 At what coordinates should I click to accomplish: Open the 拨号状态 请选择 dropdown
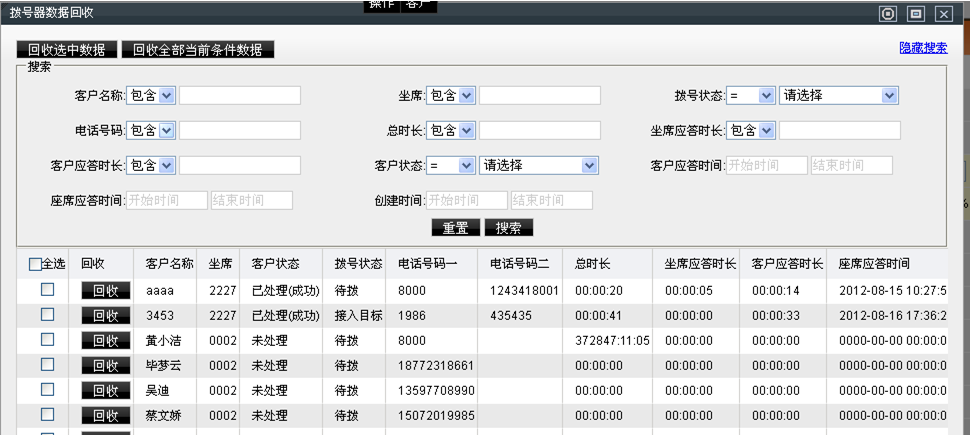coord(838,96)
